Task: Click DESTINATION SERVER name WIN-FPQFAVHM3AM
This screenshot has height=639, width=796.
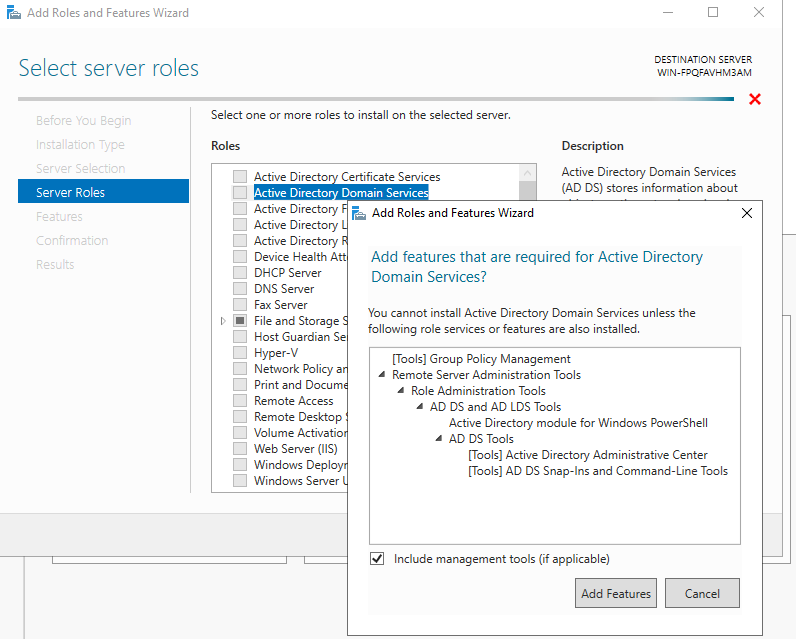Action: (704, 73)
